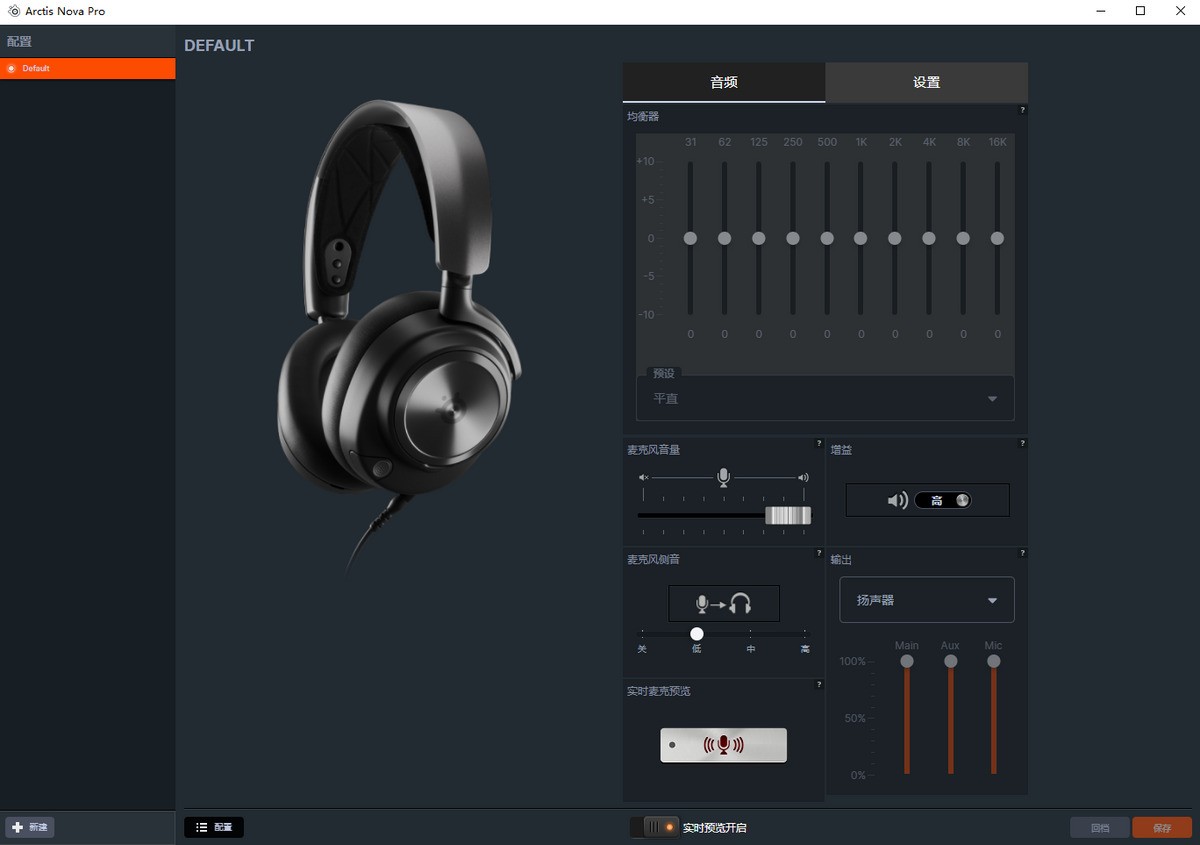Click the Main output level slider handle
This screenshot has height=845, width=1200.
pyautogui.click(x=907, y=661)
